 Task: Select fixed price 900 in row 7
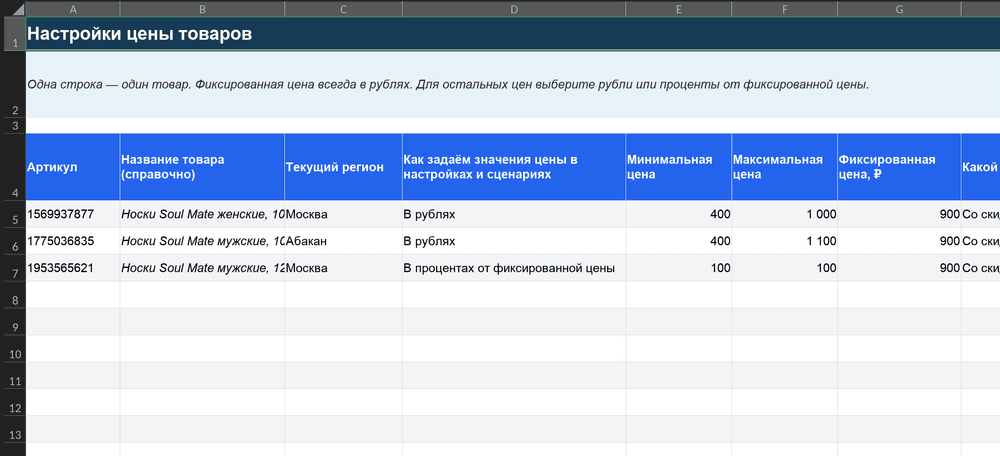pyautogui.click(x=899, y=268)
